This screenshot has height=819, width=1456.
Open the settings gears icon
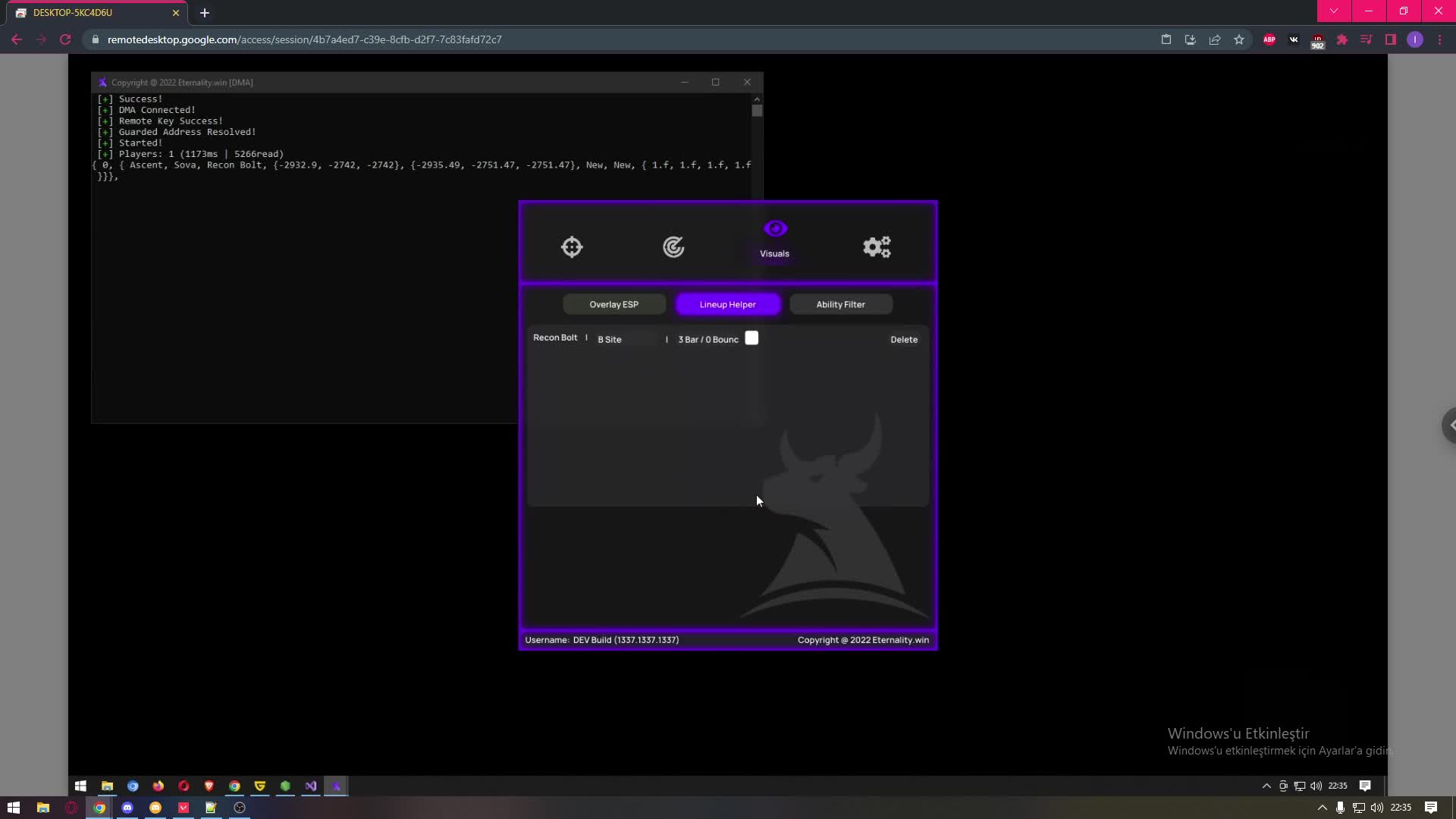click(x=877, y=247)
